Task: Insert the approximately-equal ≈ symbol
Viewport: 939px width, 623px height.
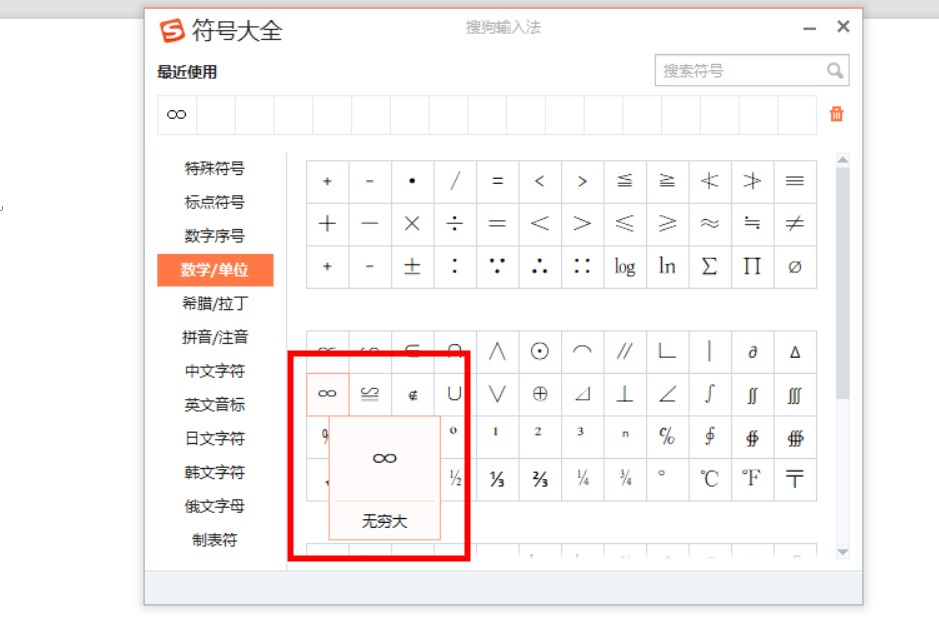Action: (x=710, y=224)
